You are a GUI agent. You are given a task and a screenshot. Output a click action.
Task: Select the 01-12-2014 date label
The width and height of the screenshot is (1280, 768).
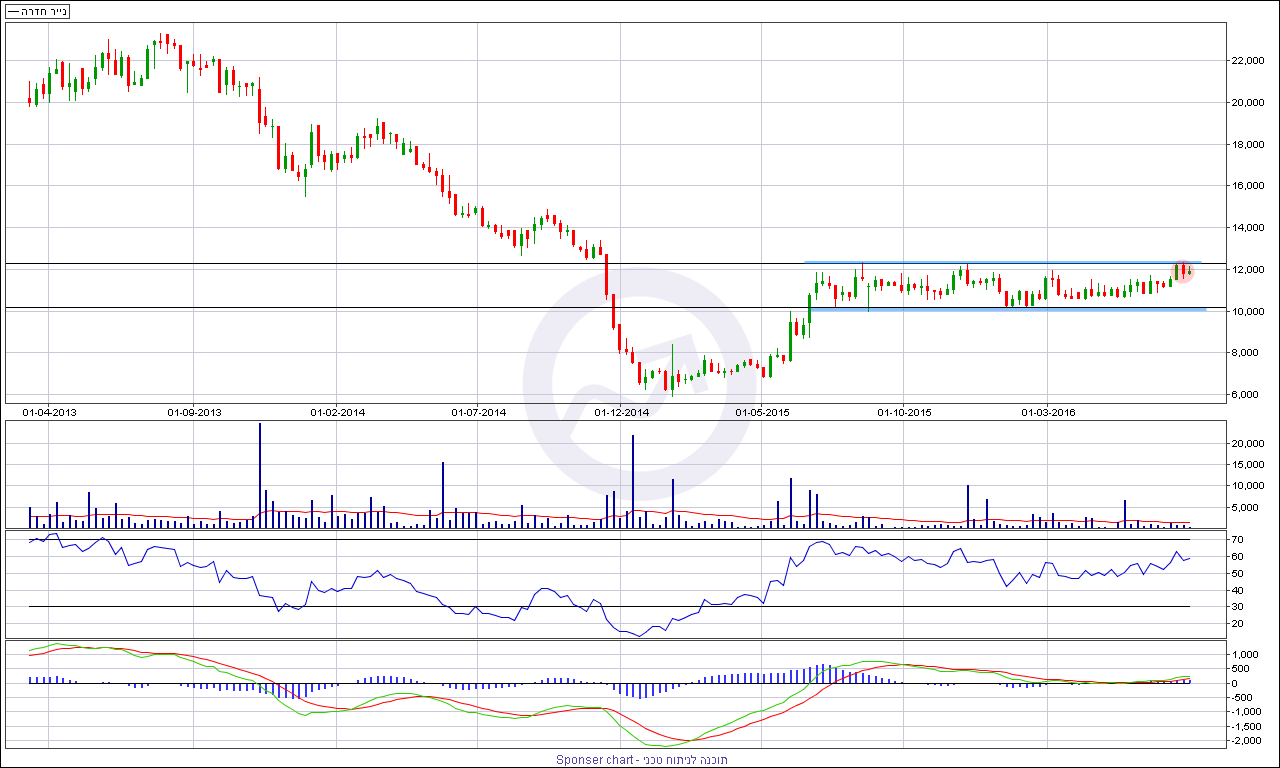[621, 411]
